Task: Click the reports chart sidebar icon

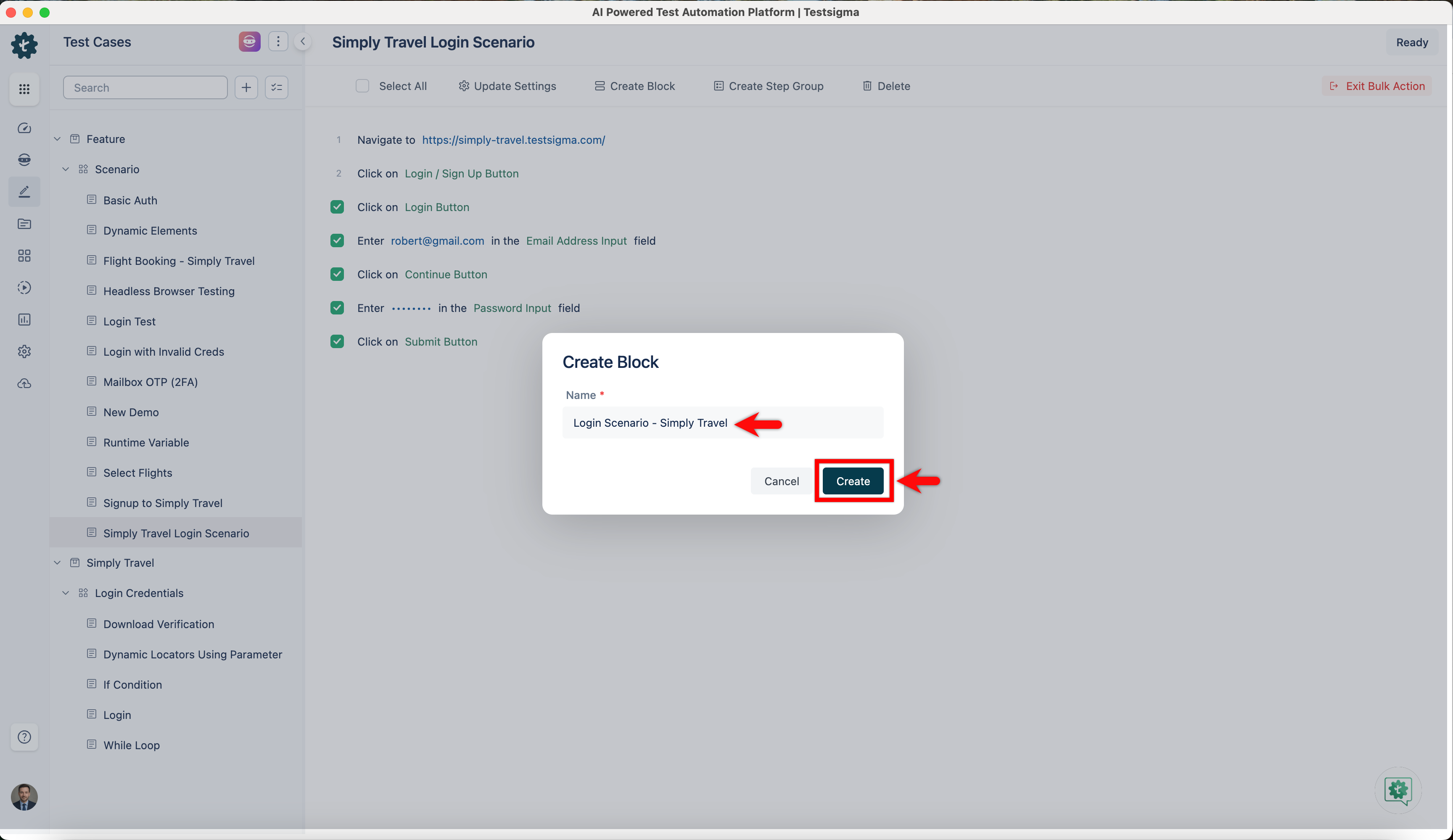Action: (x=24, y=320)
